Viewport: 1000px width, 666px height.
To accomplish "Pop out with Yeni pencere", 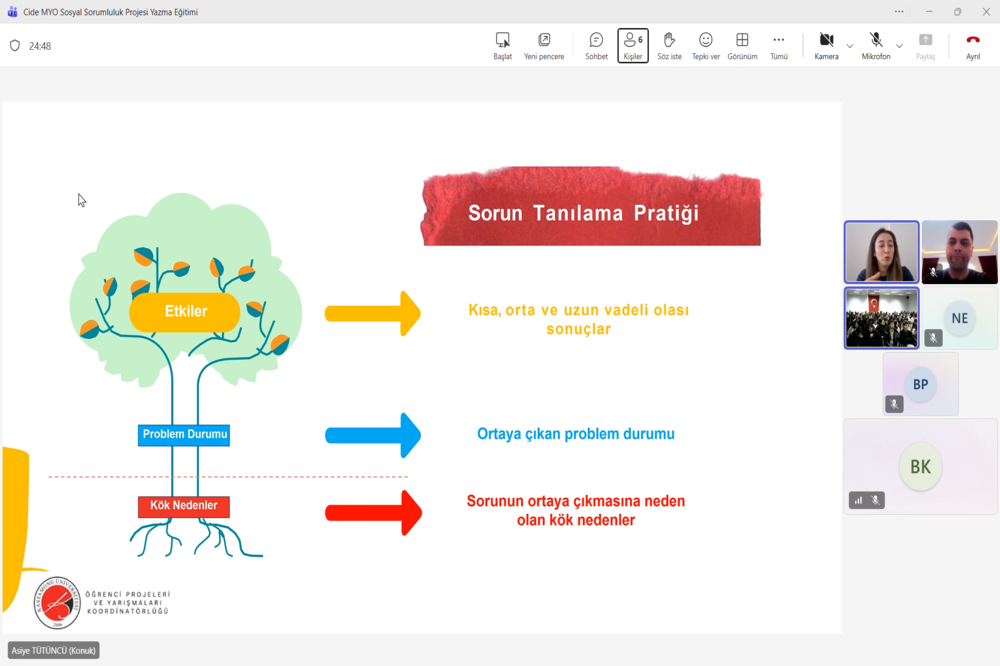I will pos(544,46).
